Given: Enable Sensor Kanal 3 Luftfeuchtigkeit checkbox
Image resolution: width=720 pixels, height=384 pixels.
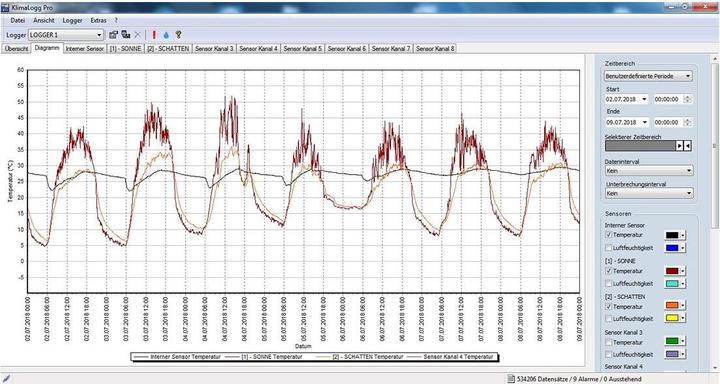Looking at the screenshot, I should [609, 354].
